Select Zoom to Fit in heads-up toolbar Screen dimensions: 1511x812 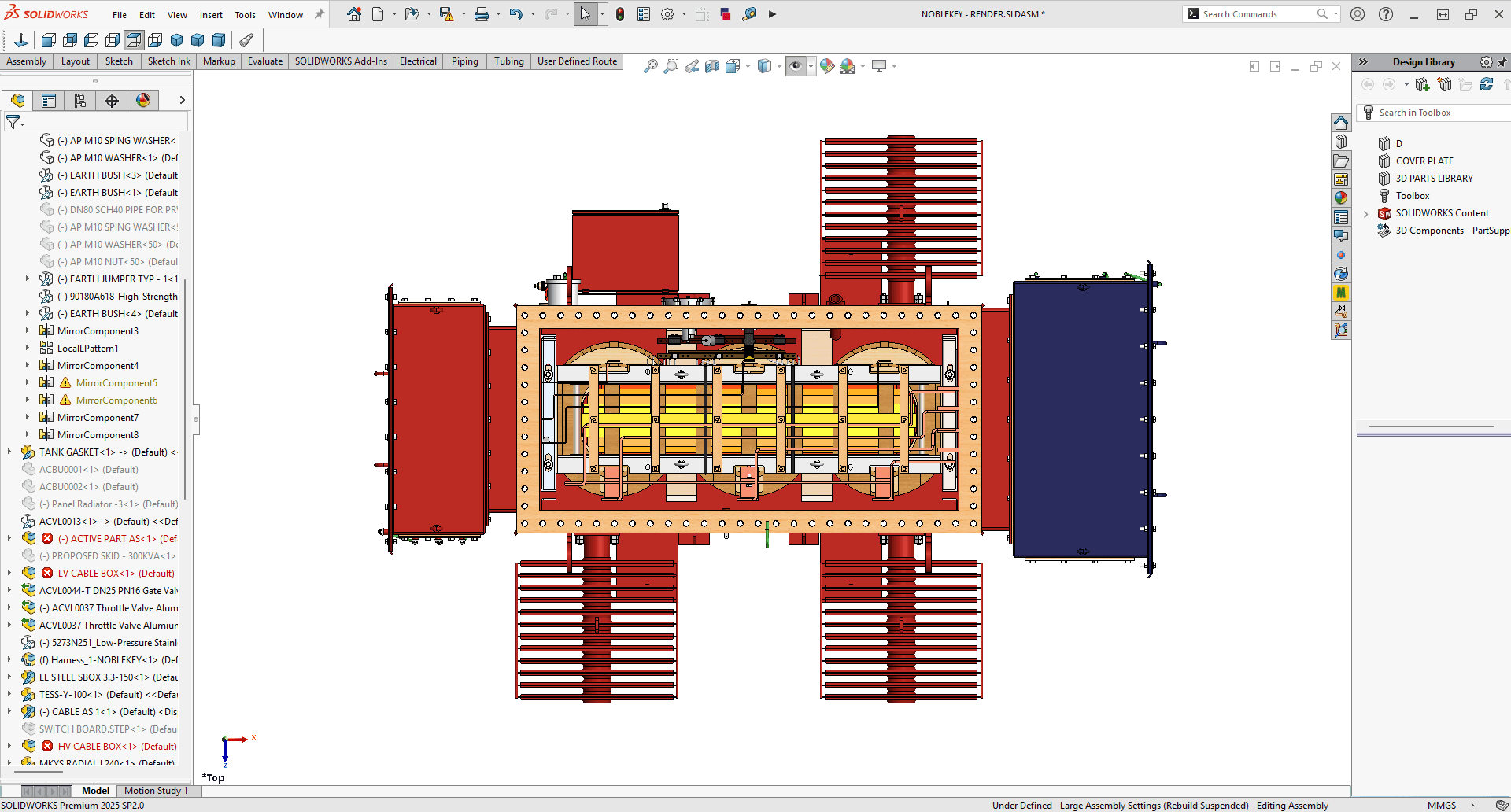coord(651,66)
